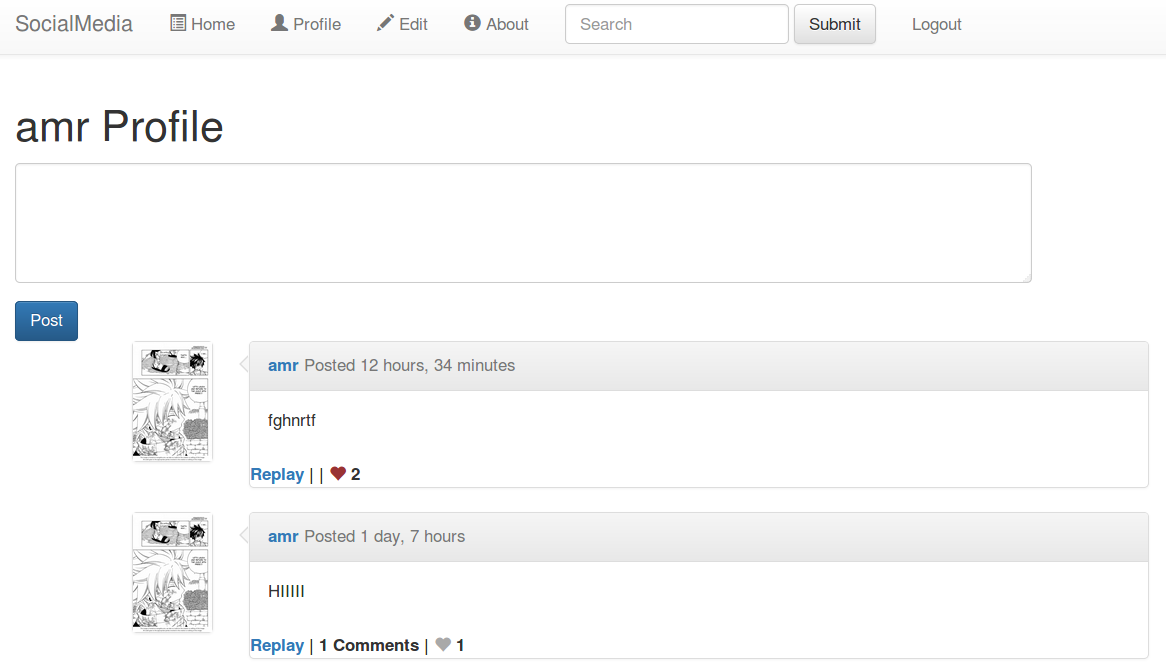Open amr author link on fghnrtf post

click(283, 365)
